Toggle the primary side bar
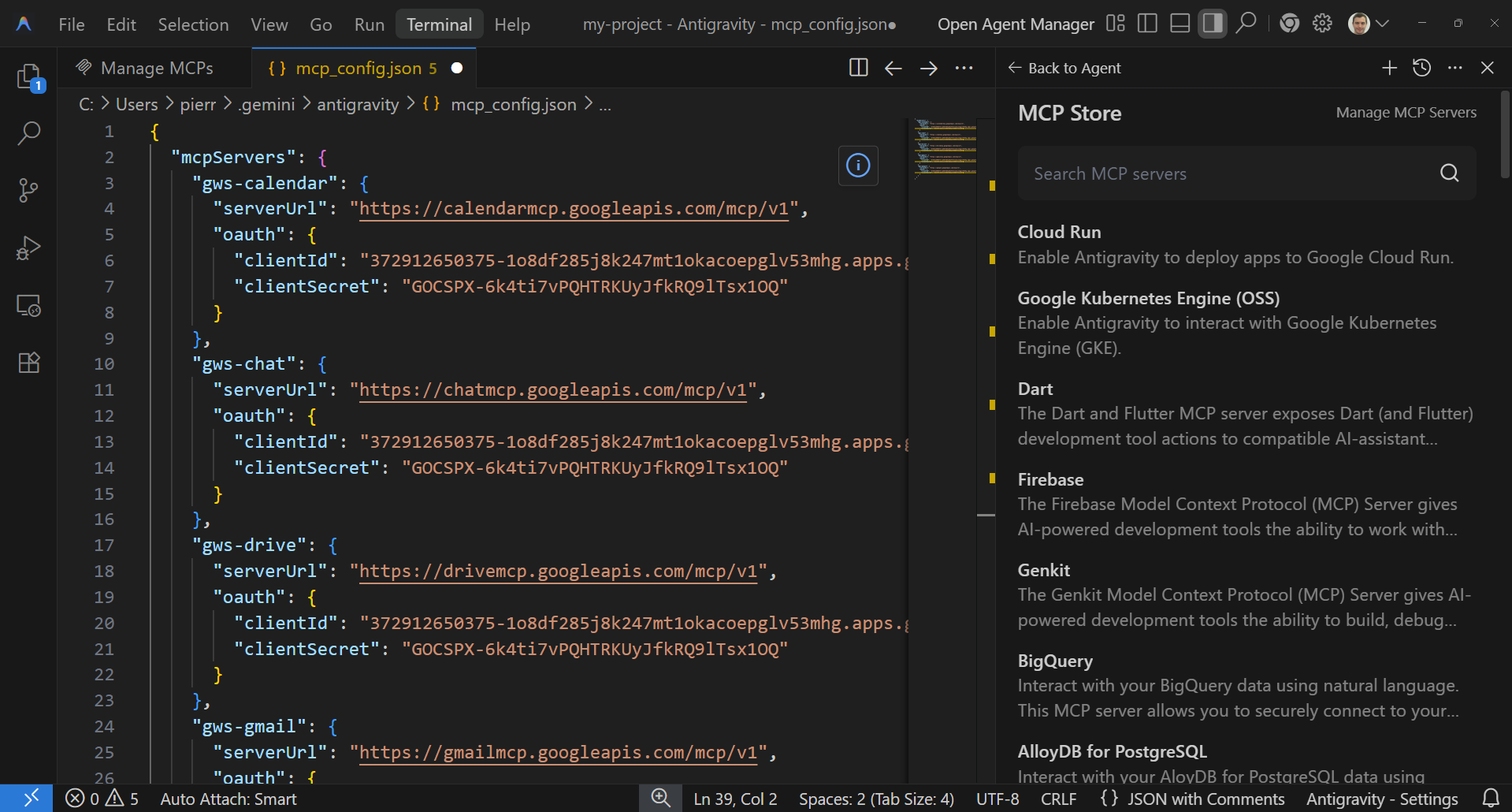1512x812 pixels. tap(1148, 24)
